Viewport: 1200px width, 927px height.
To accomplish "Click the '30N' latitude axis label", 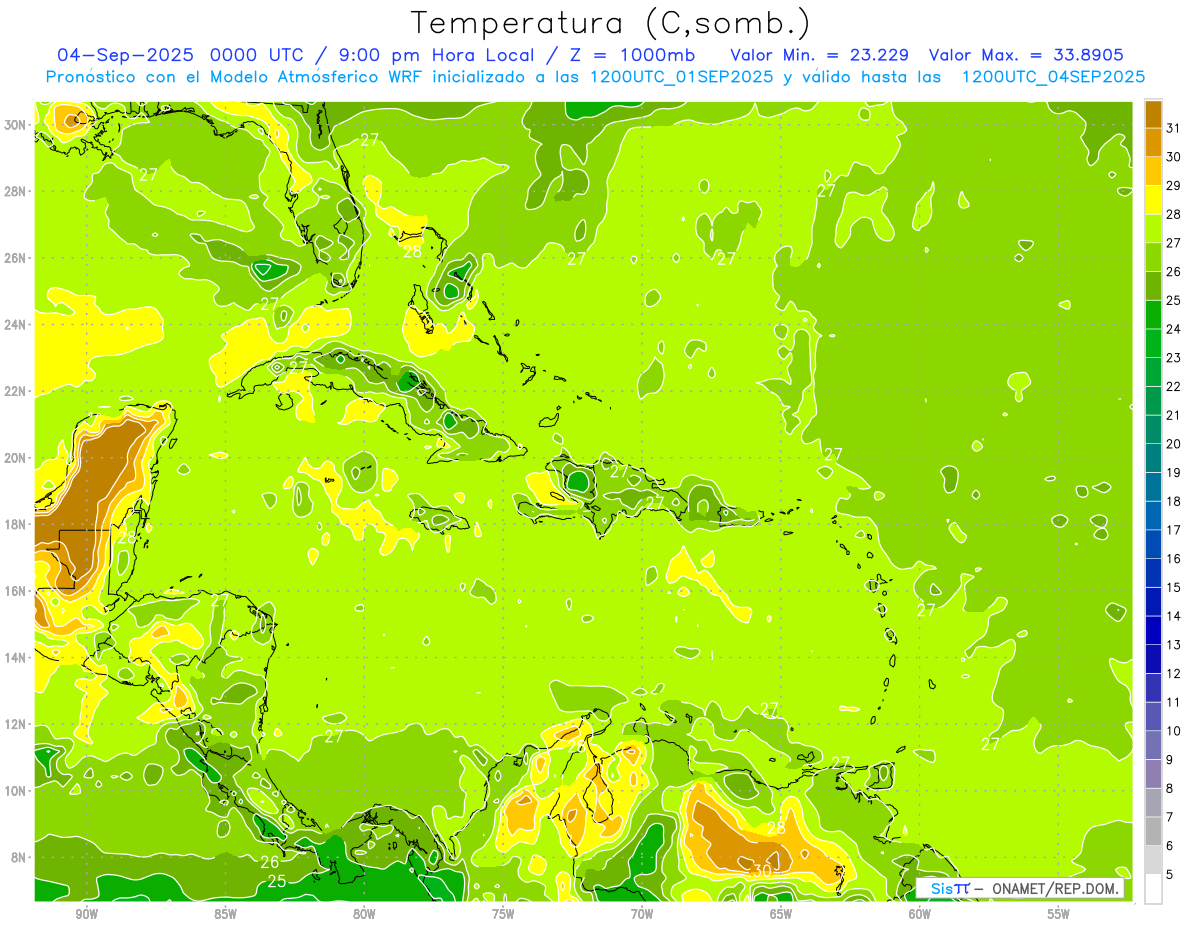I will pos(15,125).
